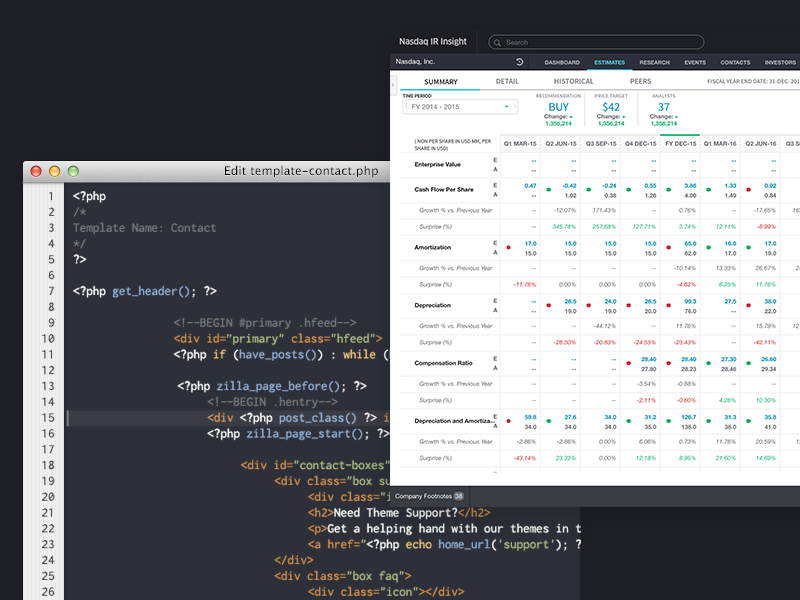Go to previous time period with left arrow
The width and height of the screenshot is (800, 600).
pos(406,107)
